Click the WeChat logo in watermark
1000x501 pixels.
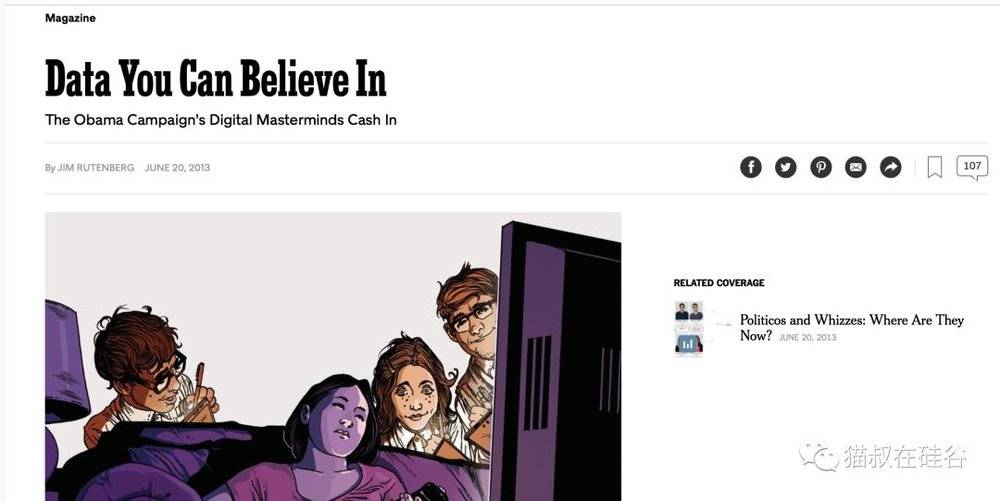click(818, 457)
